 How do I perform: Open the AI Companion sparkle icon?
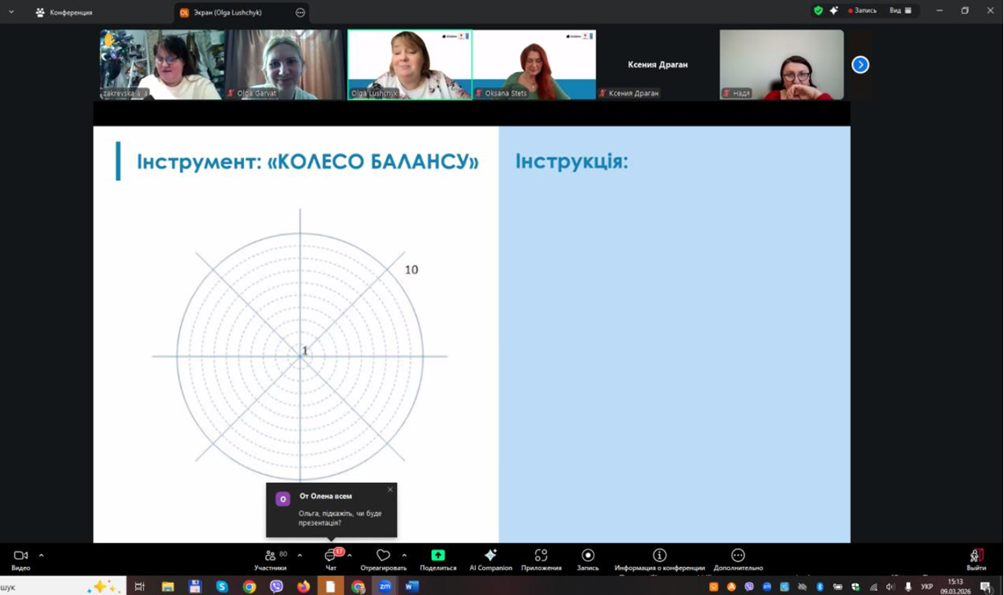490,555
